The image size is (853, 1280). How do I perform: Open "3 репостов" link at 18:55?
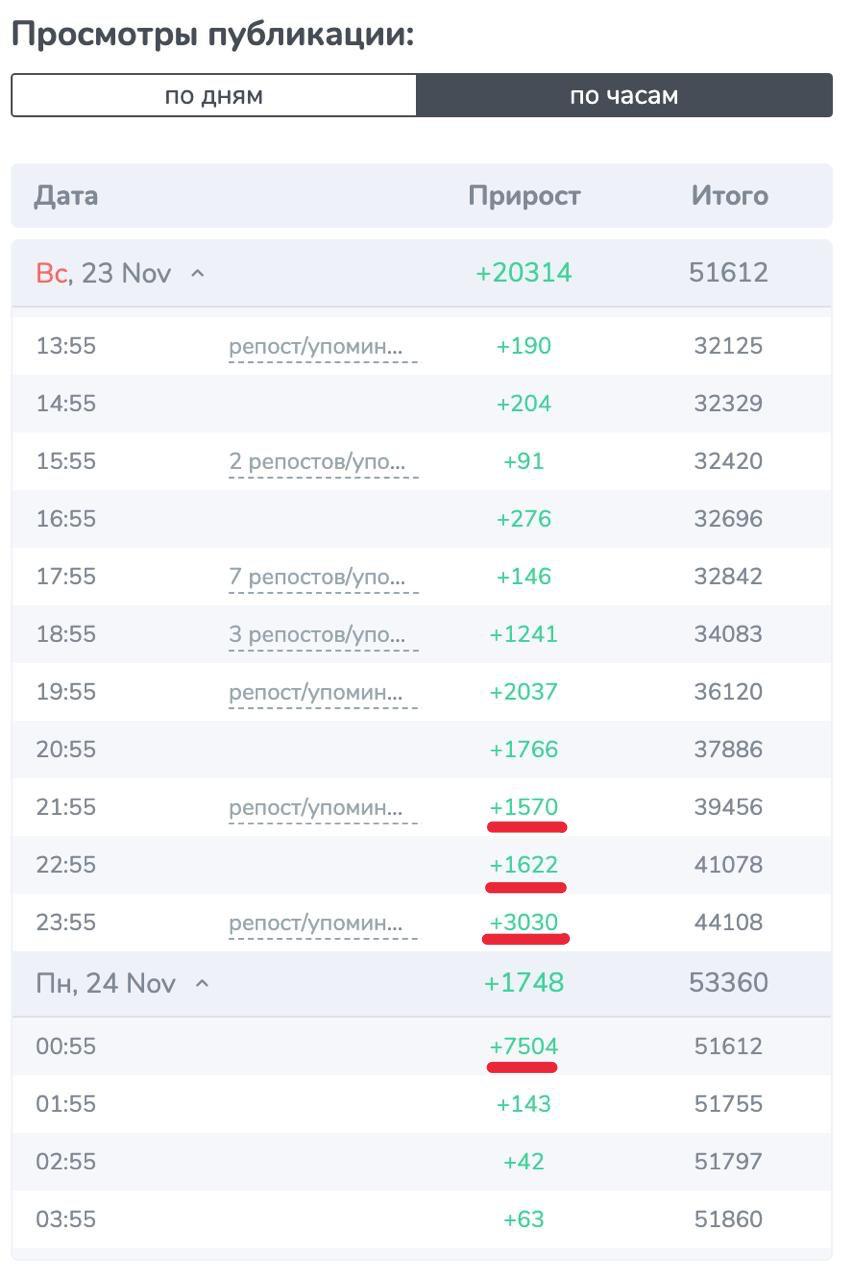[x=316, y=635]
